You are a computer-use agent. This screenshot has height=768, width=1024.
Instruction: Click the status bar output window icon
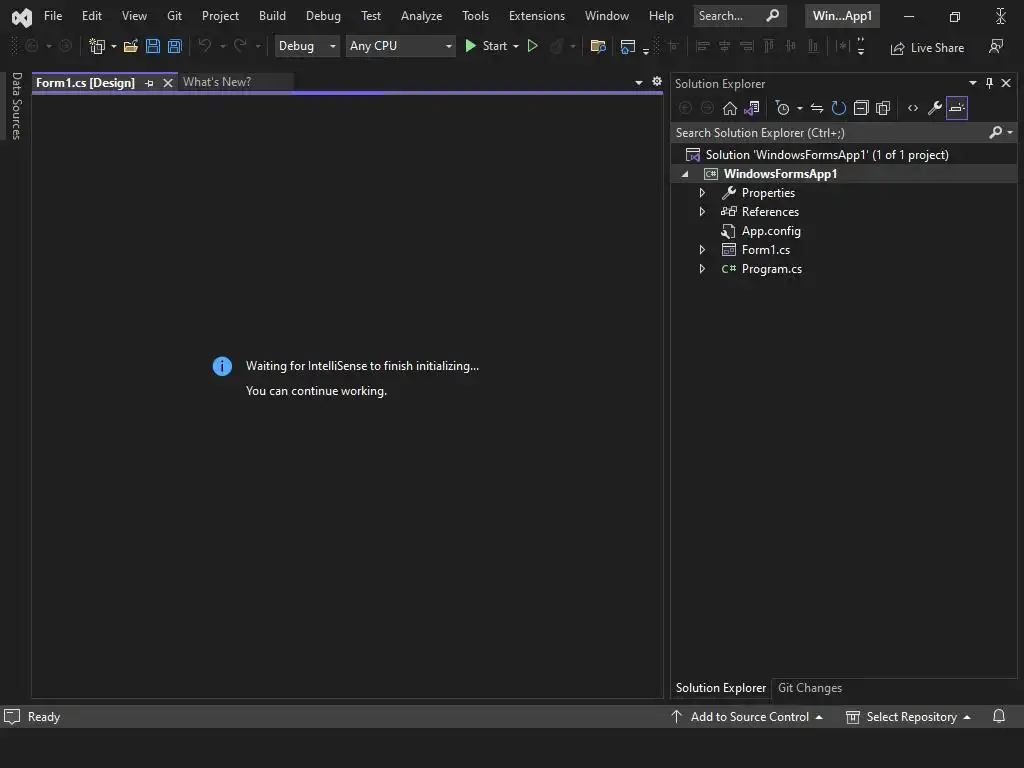click(12, 717)
